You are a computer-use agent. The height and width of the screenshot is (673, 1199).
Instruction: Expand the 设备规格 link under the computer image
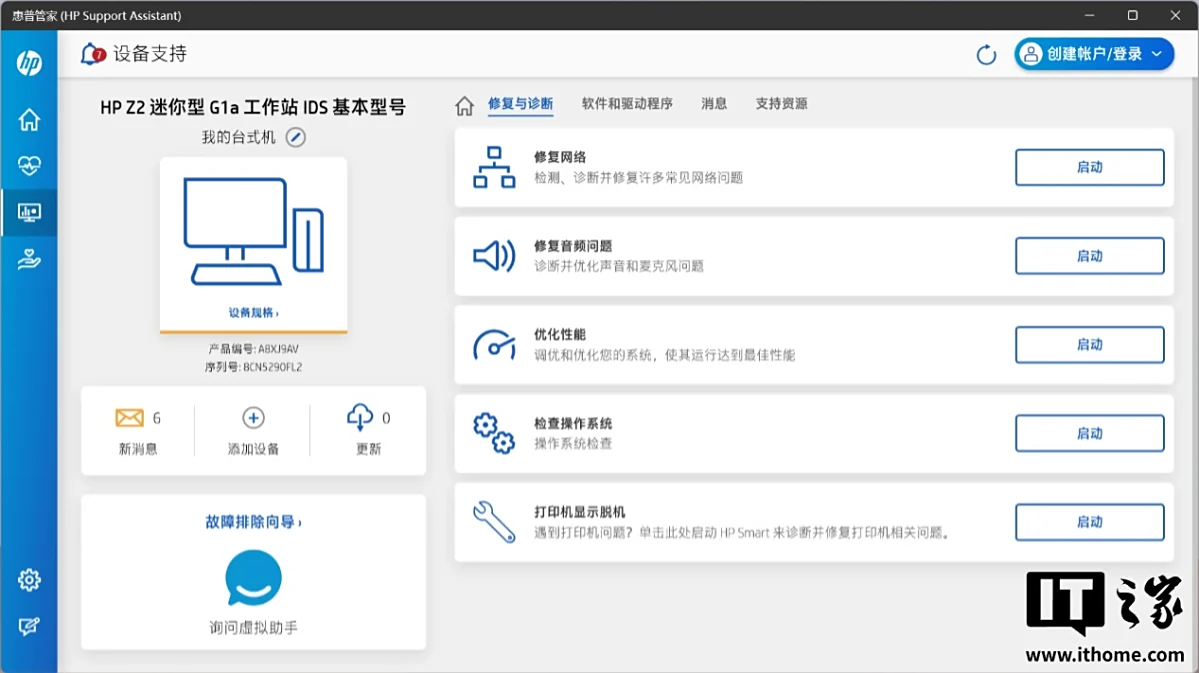tap(253, 313)
